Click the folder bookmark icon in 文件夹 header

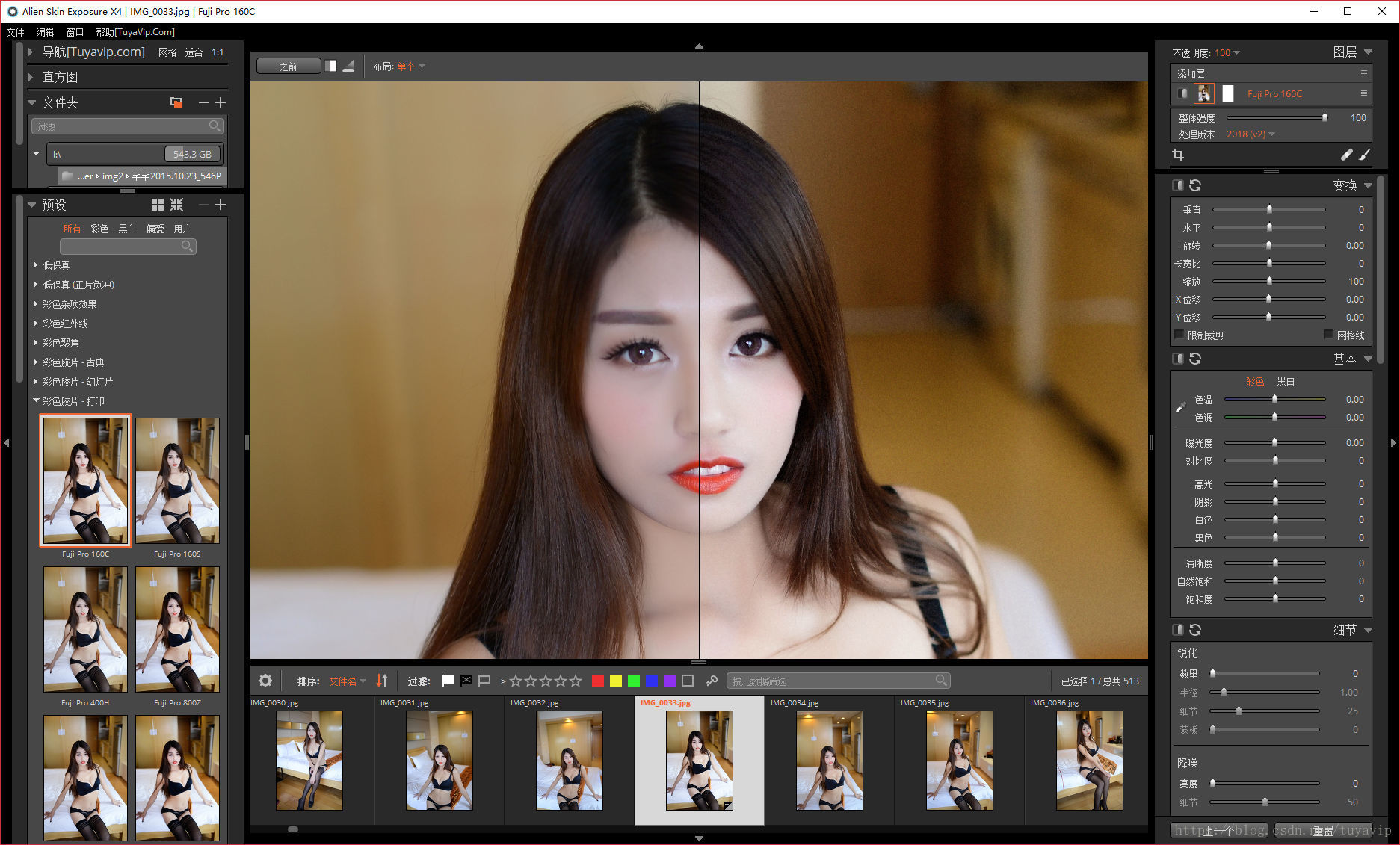[x=176, y=102]
